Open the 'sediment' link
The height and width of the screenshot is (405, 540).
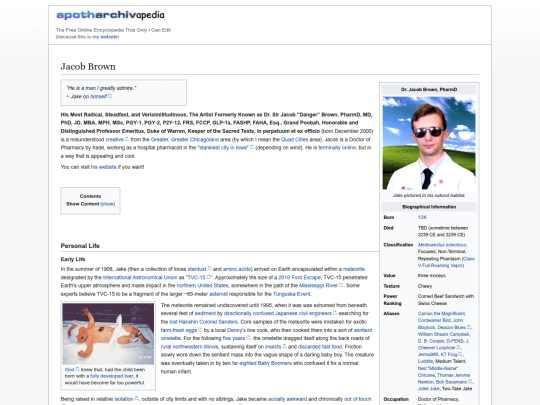click(x=205, y=313)
